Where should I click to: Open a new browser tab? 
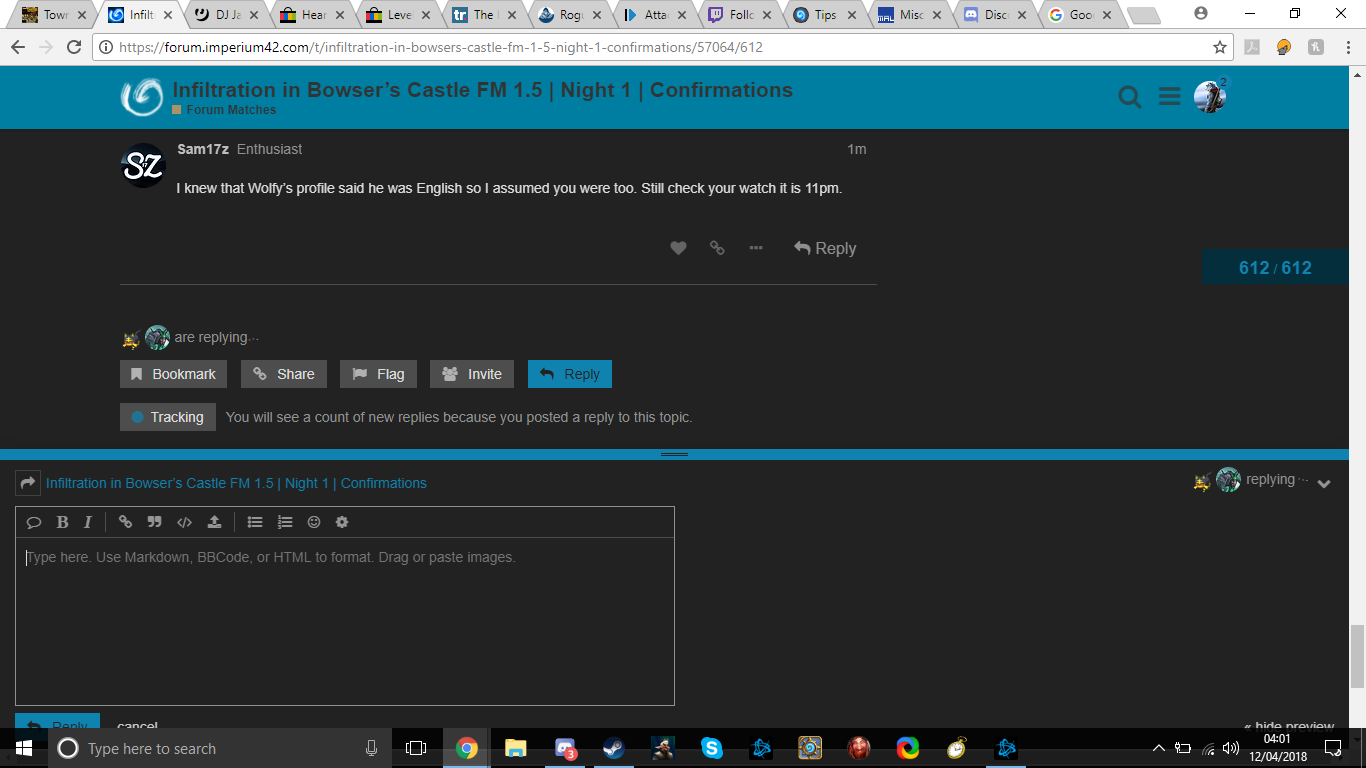(x=1144, y=15)
